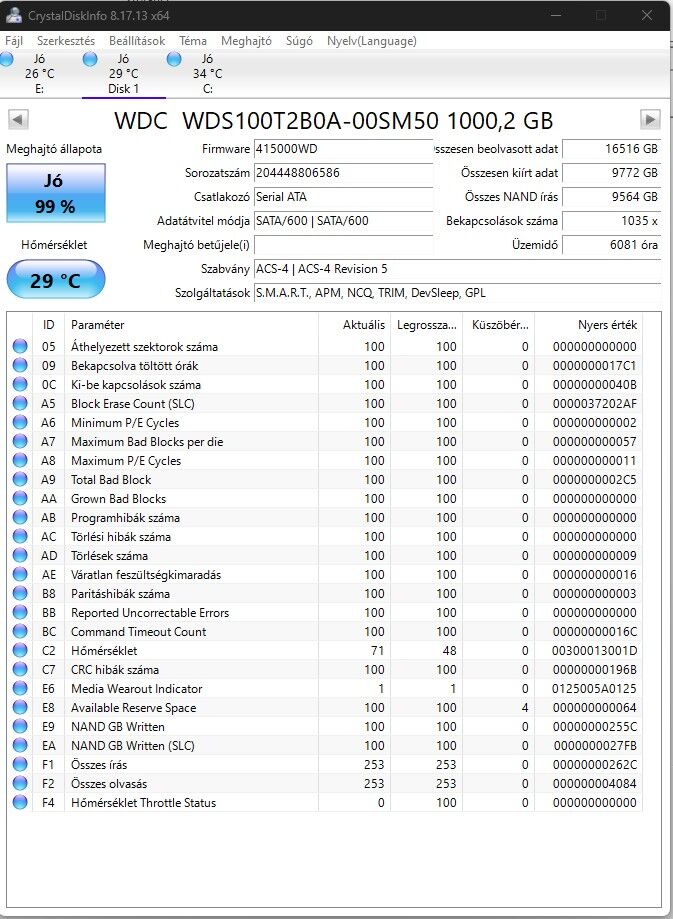Select the C: drive tab
The height and width of the screenshot is (919, 673).
pyautogui.click(x=208, y=74)
